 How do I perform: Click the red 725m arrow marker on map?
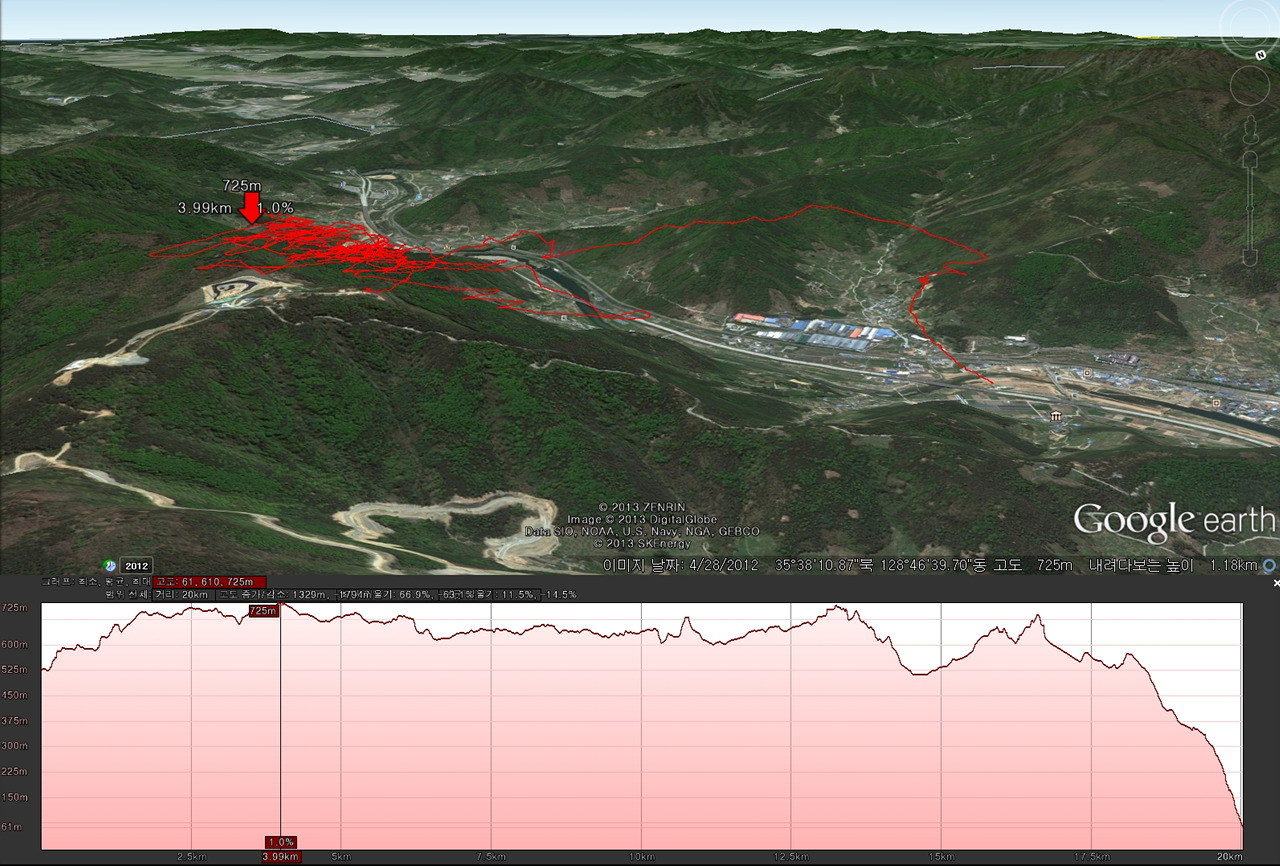tap(251, 208)
